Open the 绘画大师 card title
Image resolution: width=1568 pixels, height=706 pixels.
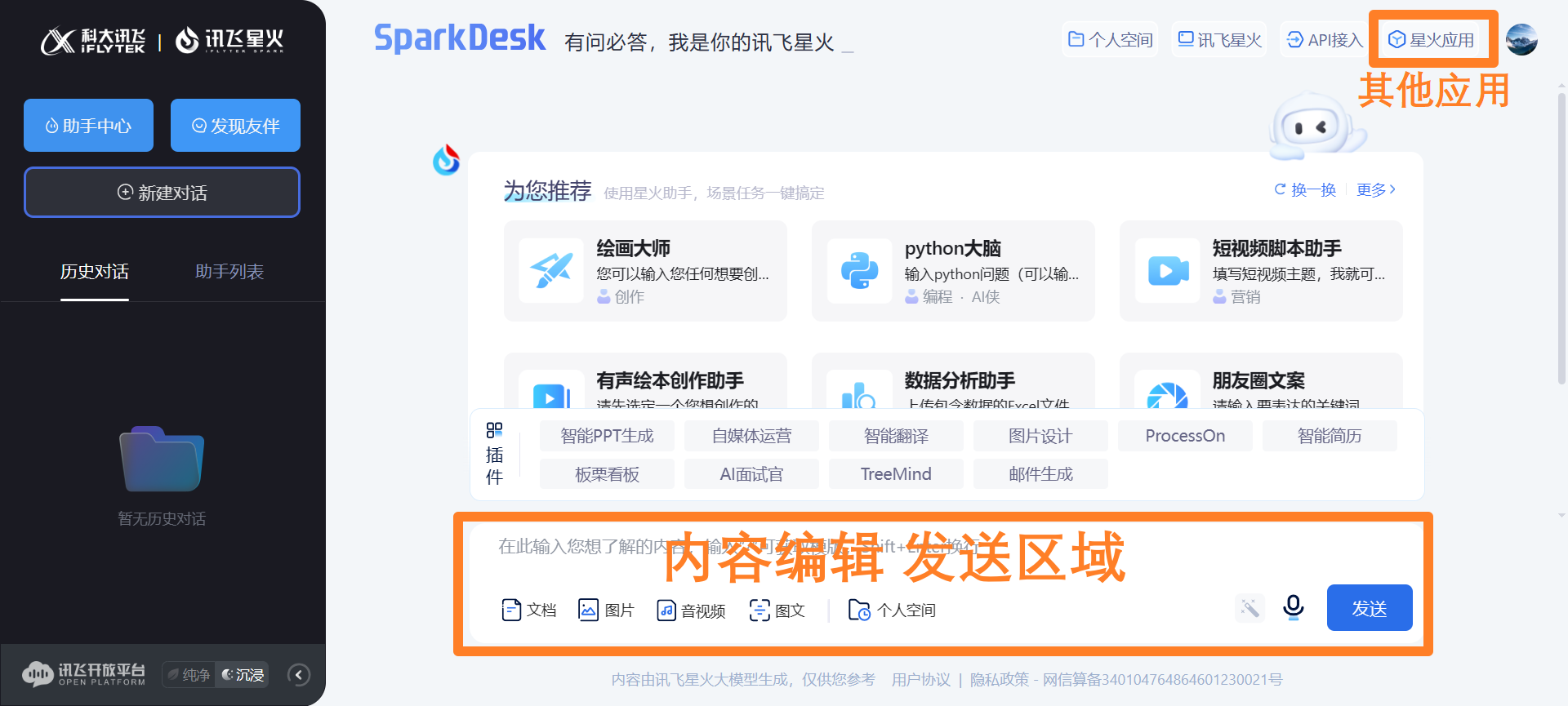[634, 248]
